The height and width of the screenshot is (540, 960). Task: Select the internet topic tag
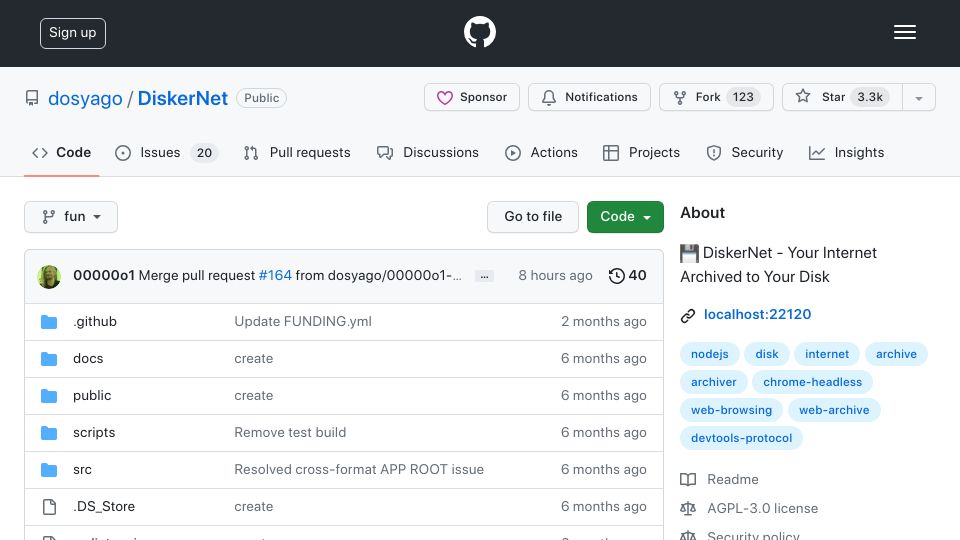coord(827,354)
